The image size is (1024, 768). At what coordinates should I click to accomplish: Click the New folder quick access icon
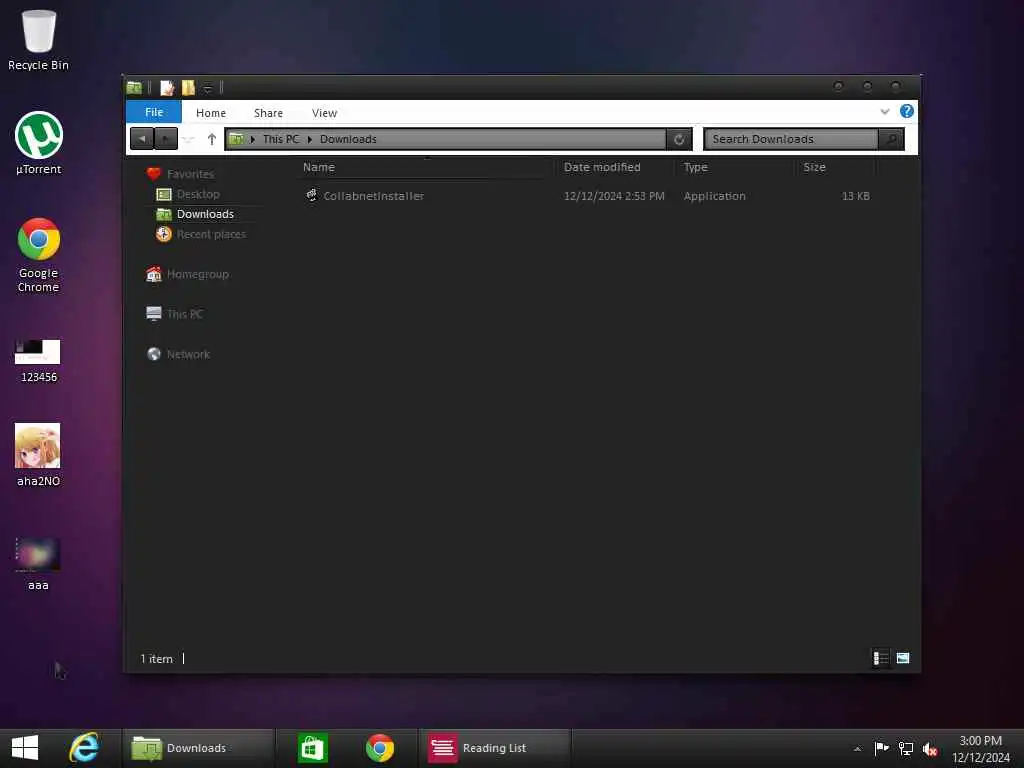click(x=188, y=88)
